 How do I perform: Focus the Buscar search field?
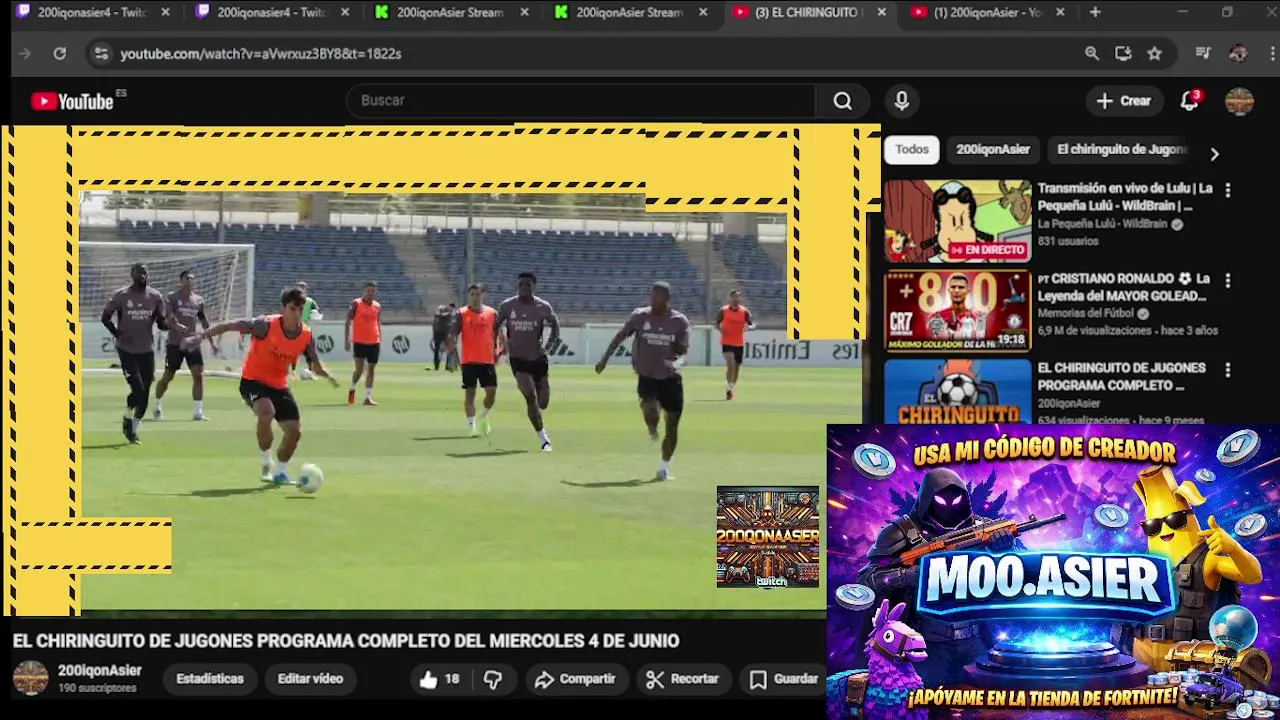click(x=580, y=101)
